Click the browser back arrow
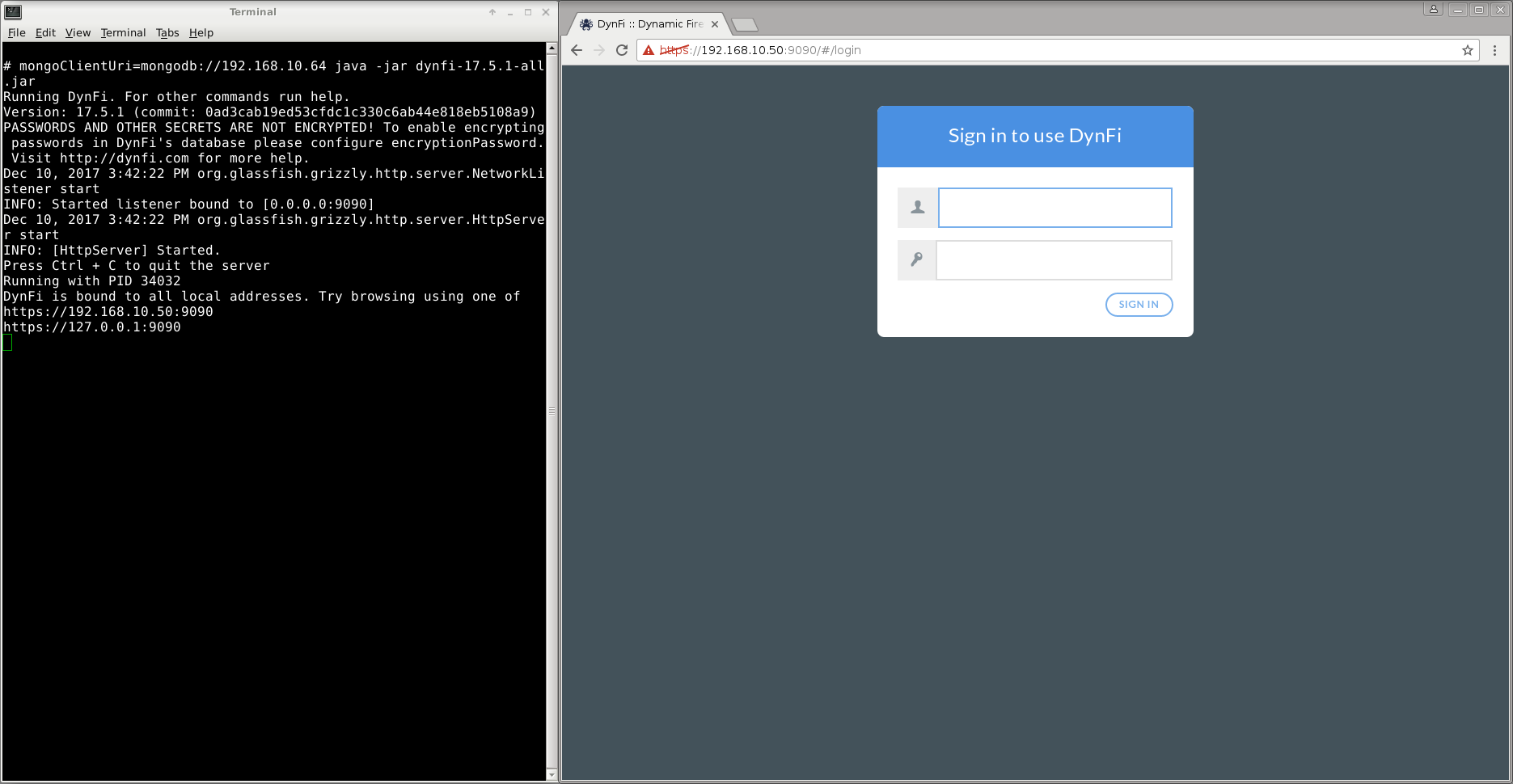The image size is (1513, 784). point(577,50)
